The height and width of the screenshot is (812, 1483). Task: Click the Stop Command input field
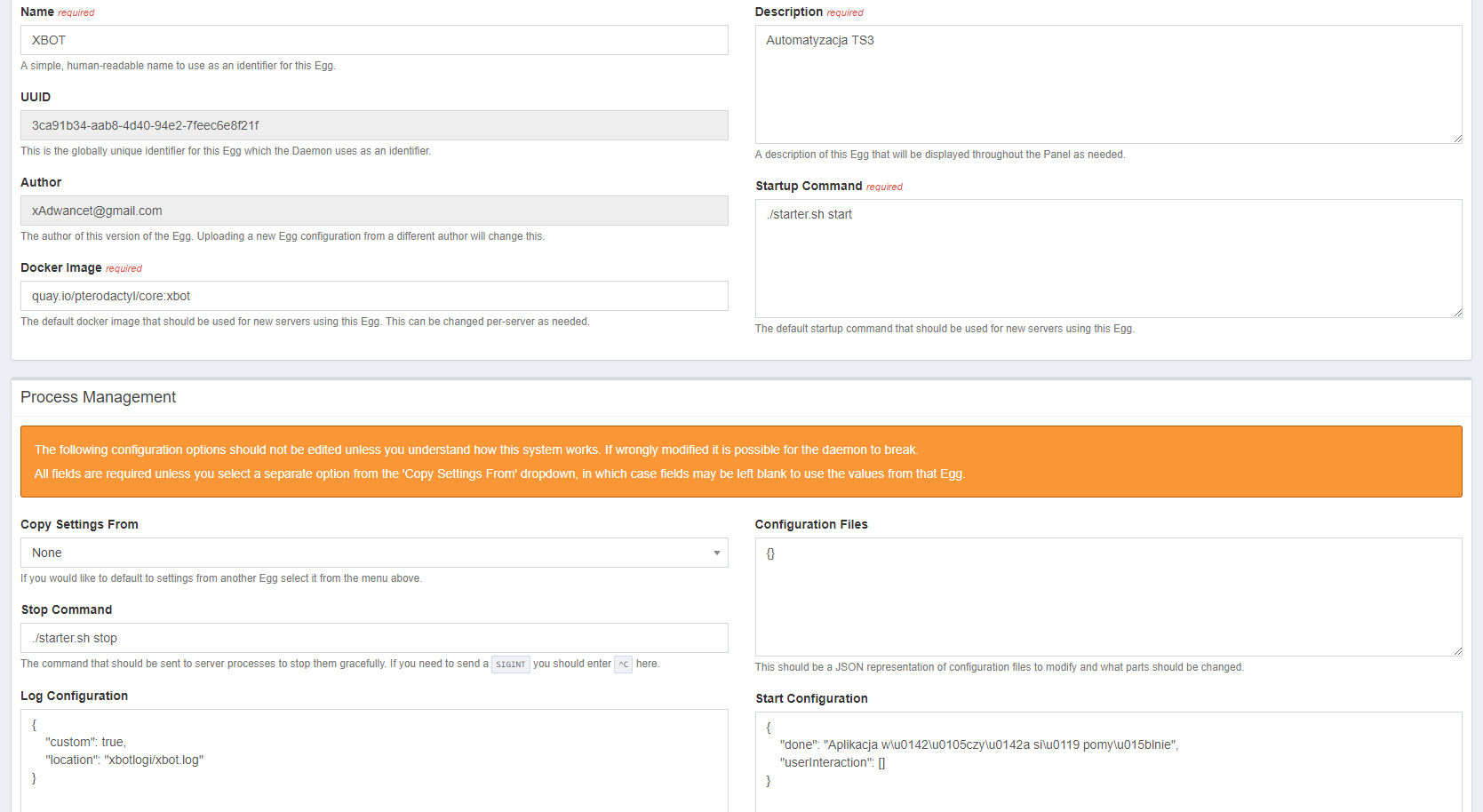373,638
